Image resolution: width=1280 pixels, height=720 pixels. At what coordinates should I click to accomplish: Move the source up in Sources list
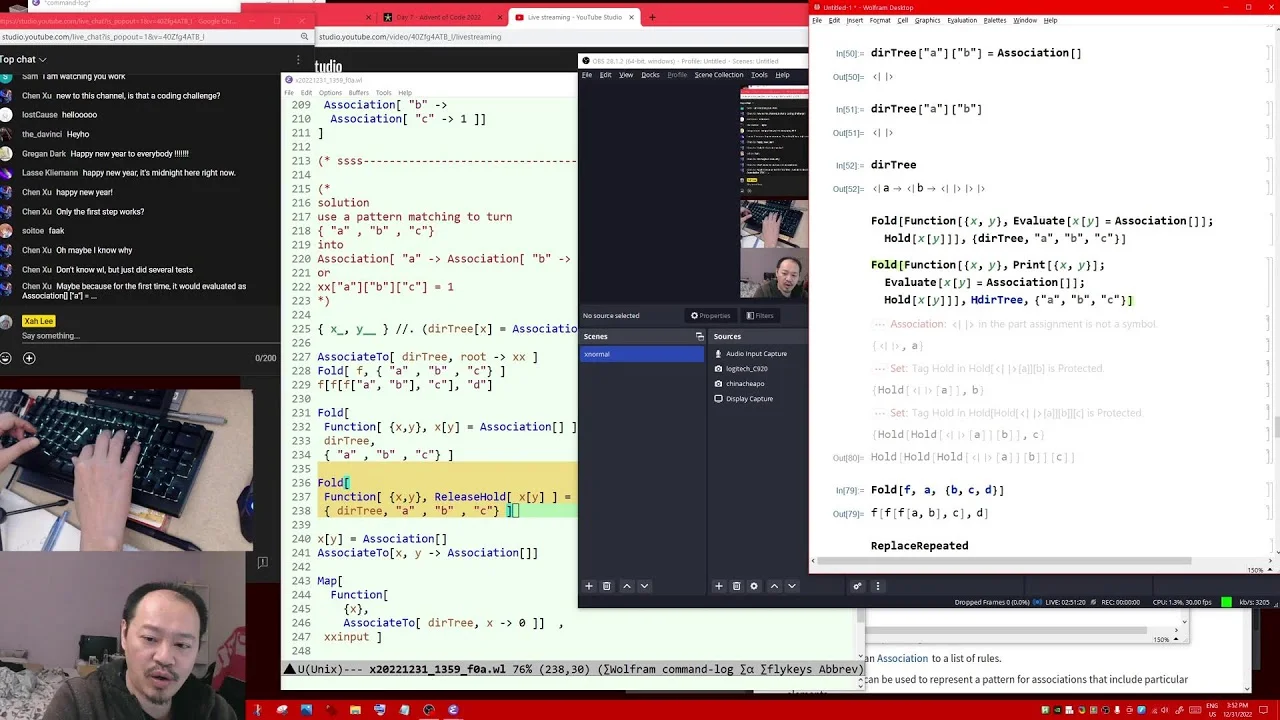[x=774, y=586]
